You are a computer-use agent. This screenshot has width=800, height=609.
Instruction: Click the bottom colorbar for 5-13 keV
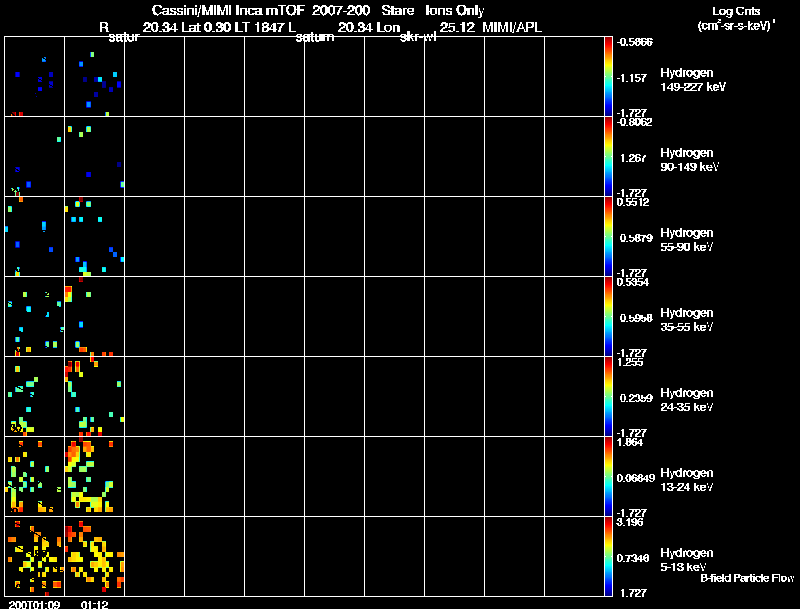pos(608,557)
